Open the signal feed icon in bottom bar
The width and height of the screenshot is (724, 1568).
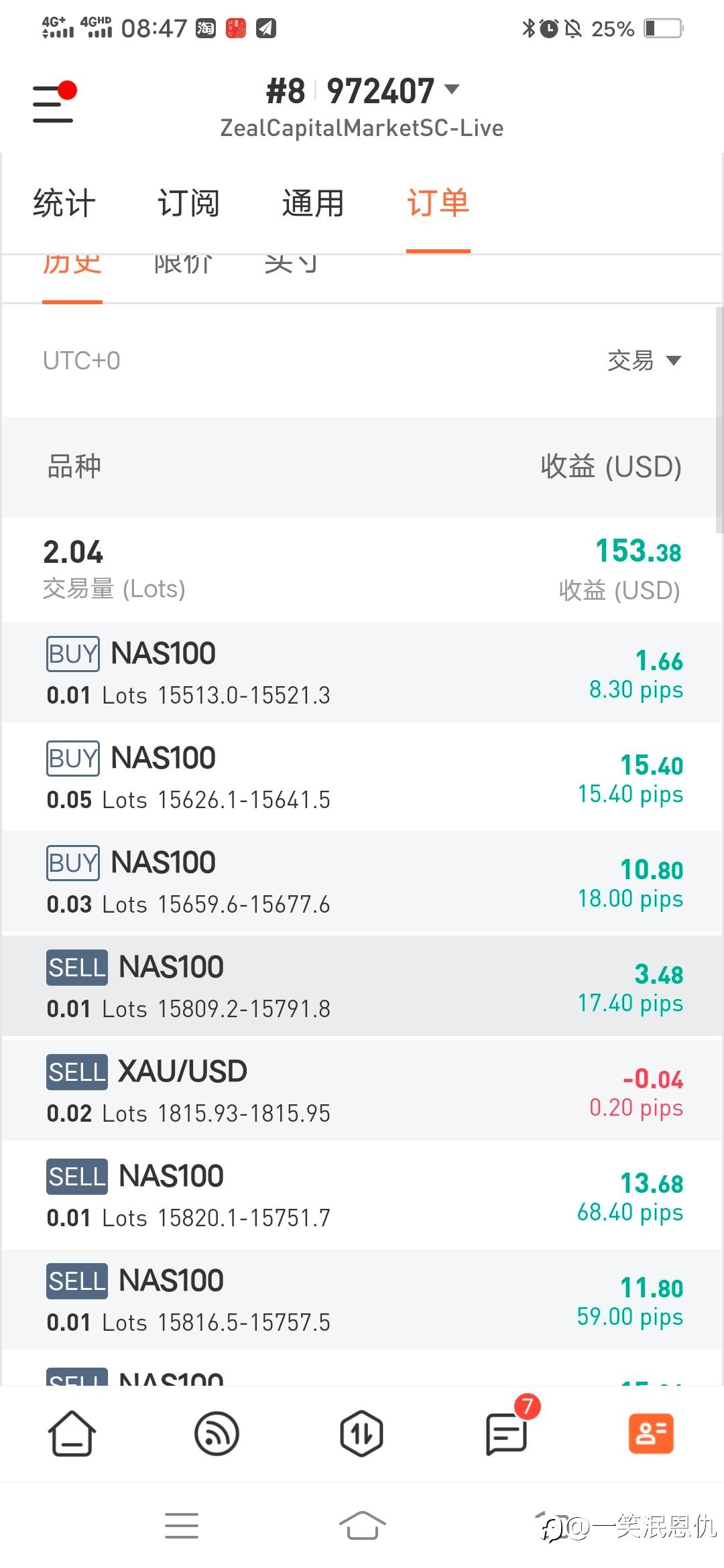pos(216,1433)
